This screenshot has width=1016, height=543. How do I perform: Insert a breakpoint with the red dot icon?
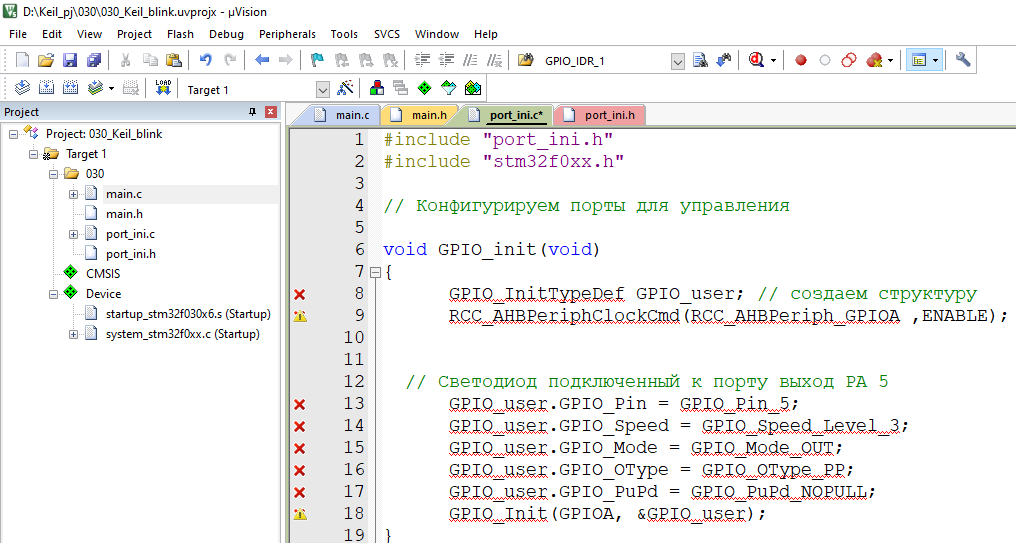[x=801, y=60]
